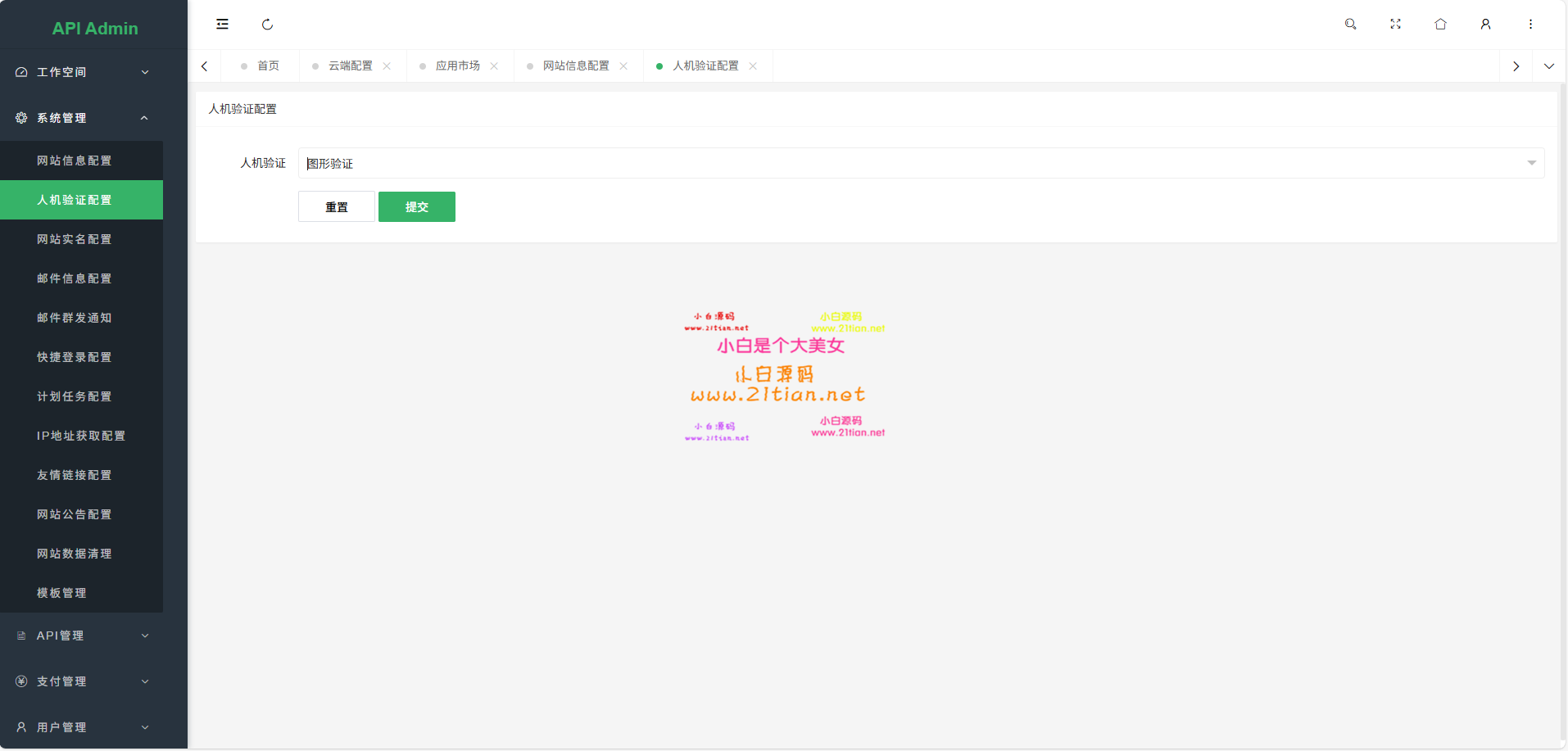Screen dimensions: 1568x751
Task: Expand the tab options dropdown chevron
Action: click(1548, 66)
